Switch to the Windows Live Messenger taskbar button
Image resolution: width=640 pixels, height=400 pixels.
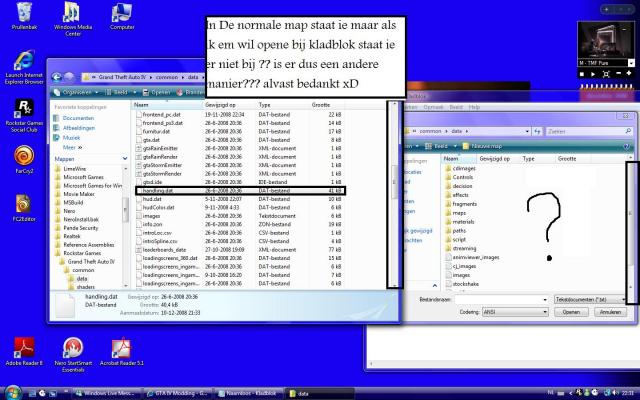pyautogui.click(x=107, y=393)
